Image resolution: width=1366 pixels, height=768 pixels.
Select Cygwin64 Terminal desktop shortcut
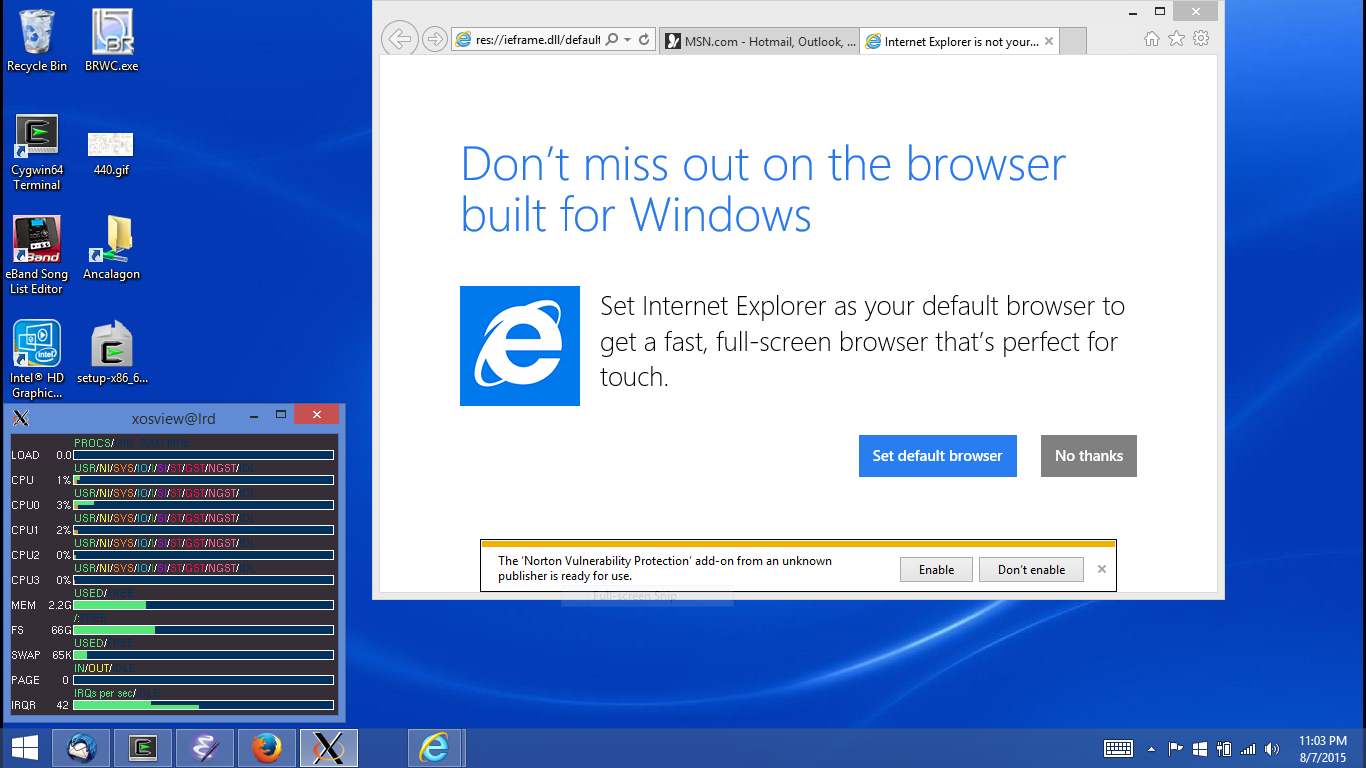click(x=37, y=152)
